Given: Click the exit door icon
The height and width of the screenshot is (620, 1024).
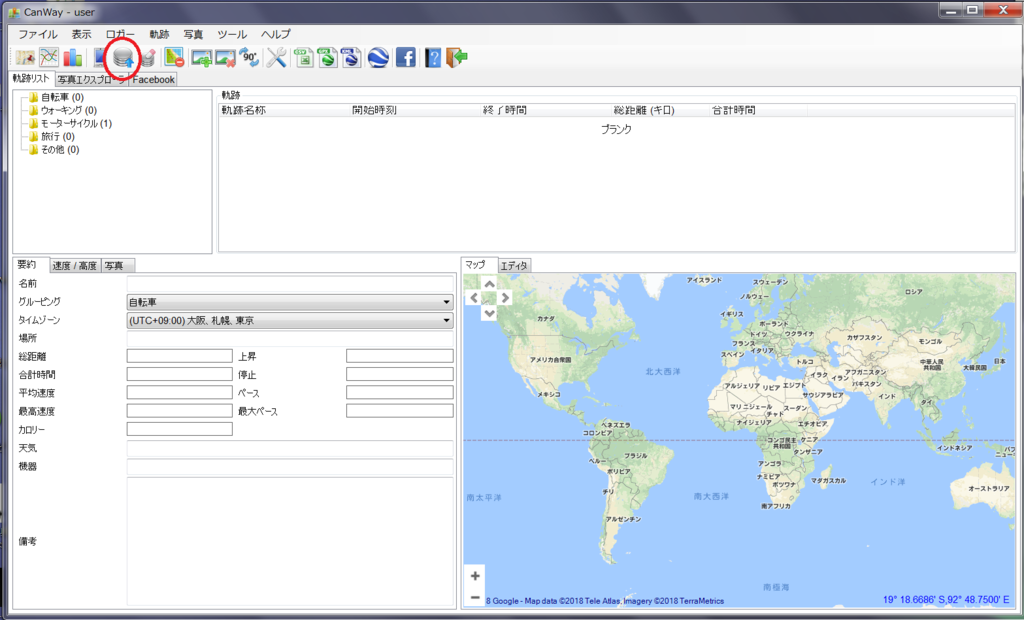Looking at the screenshot, I should pyautogui.click(x=457, y=57).
